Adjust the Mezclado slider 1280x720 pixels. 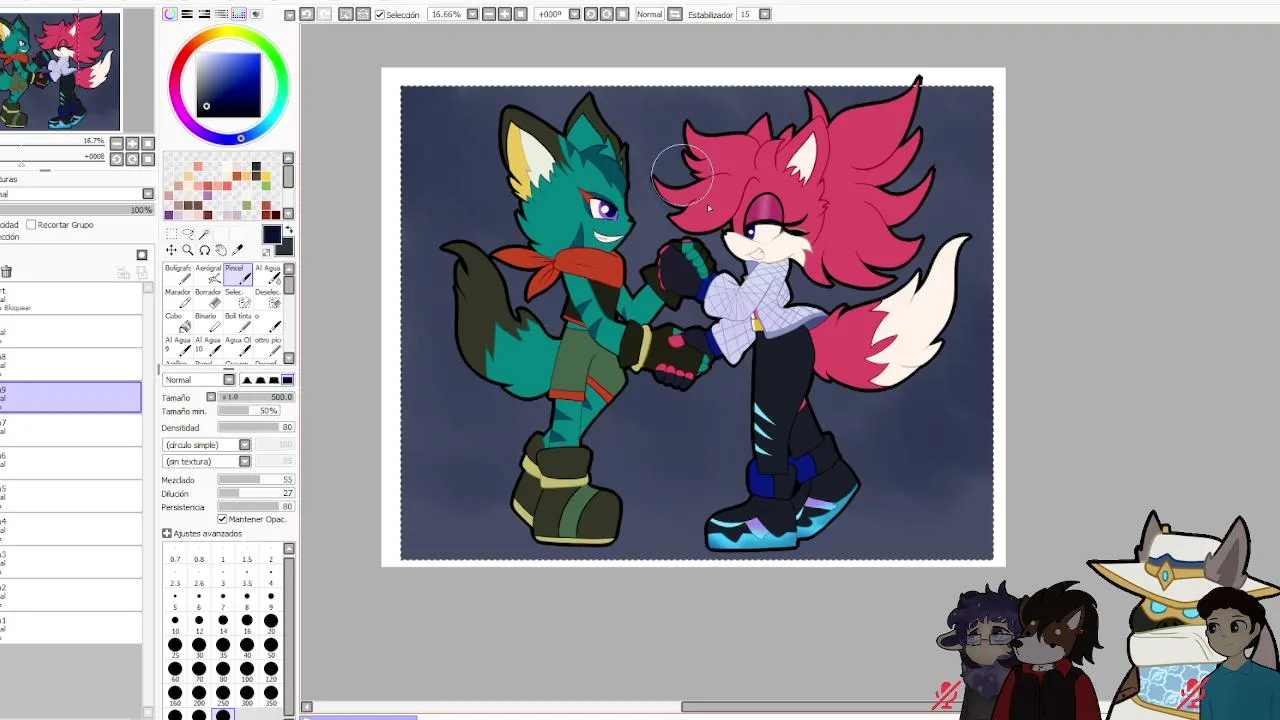(255, 480)
